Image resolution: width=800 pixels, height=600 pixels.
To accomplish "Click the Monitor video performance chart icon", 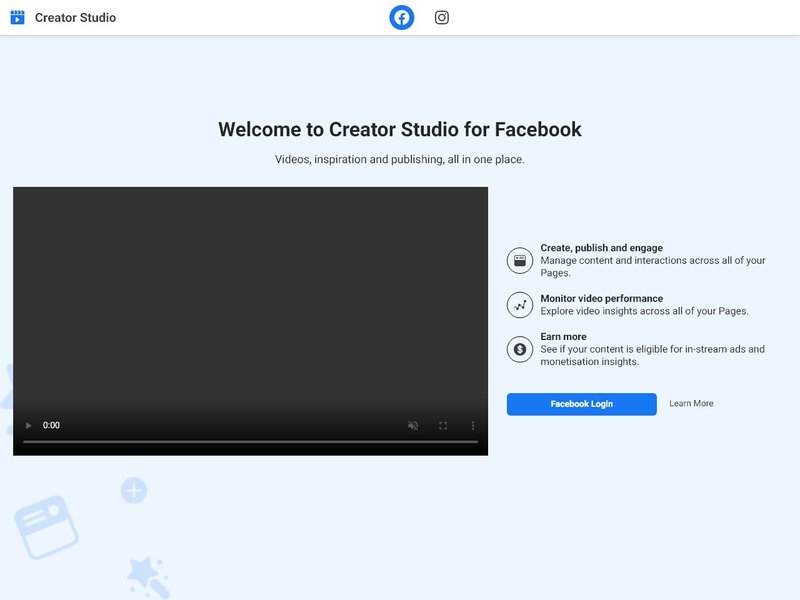I will pyautogui.click(x=520, y=305).
